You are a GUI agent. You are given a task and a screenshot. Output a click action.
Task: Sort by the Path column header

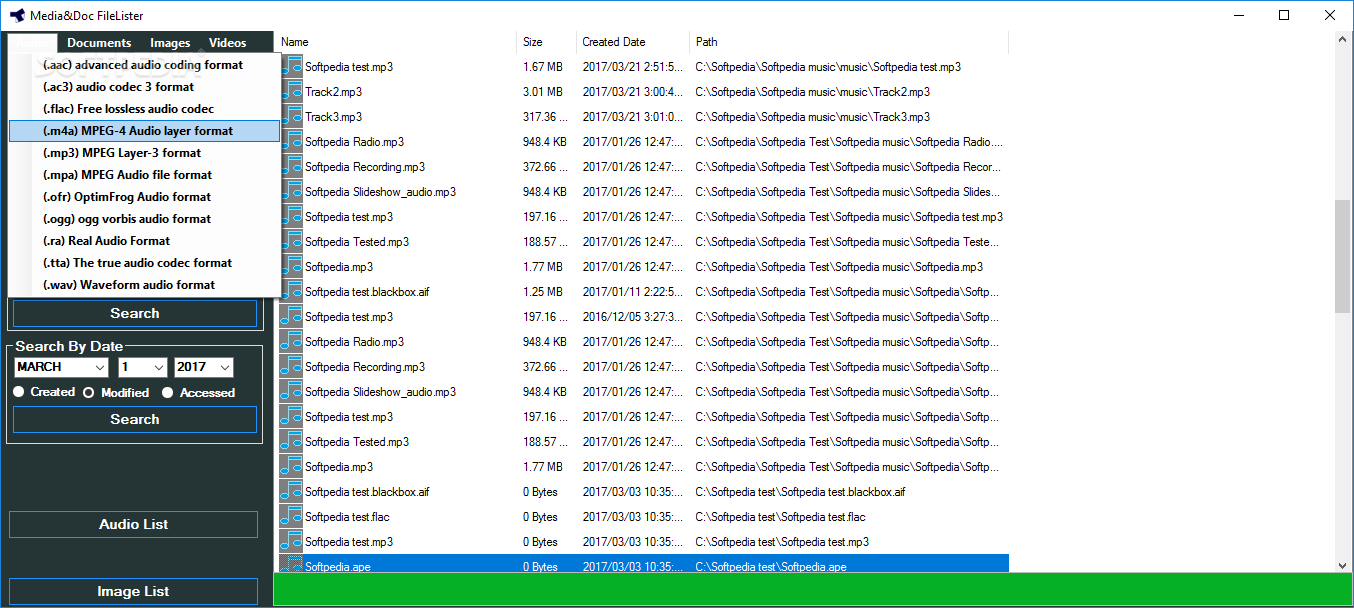pos(849,42)
